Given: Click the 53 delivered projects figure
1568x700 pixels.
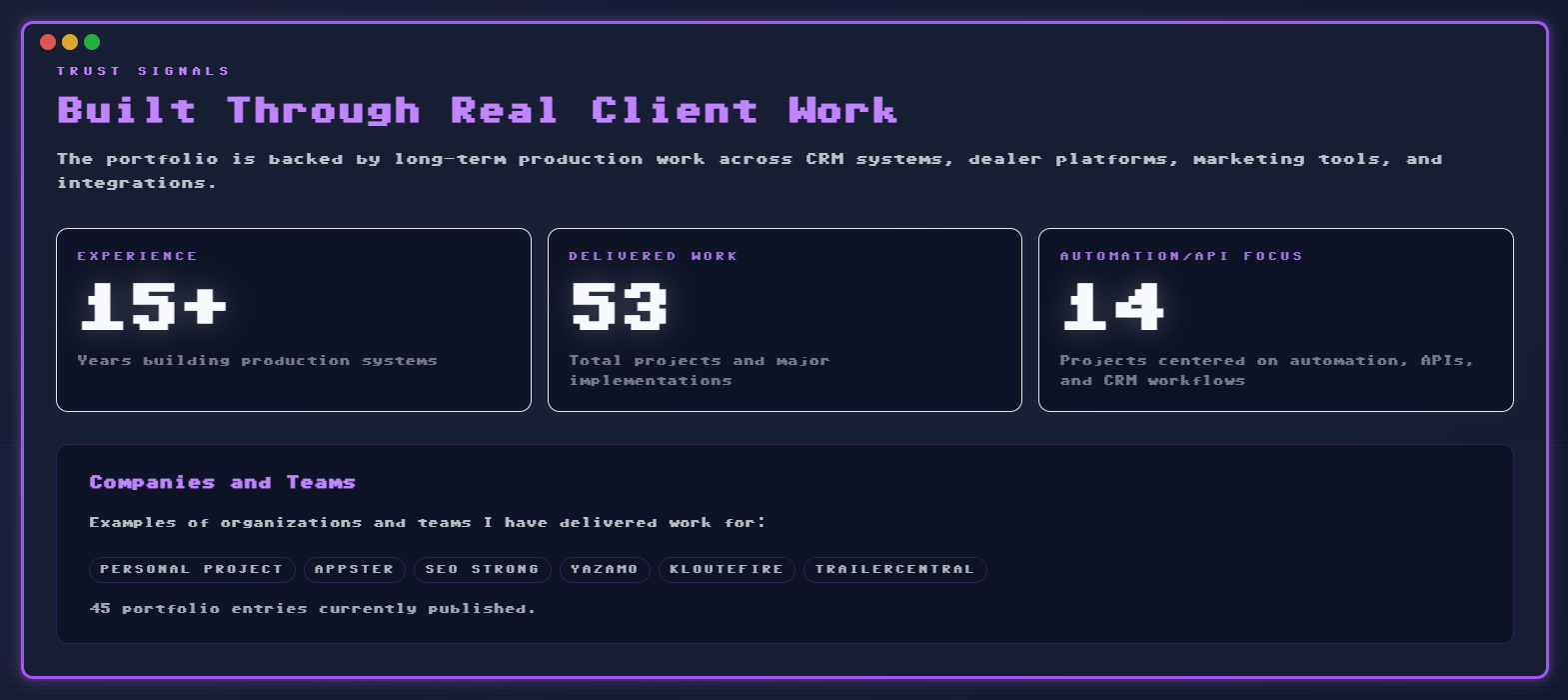Looking at the screenshot, I should tap(619, 306).
